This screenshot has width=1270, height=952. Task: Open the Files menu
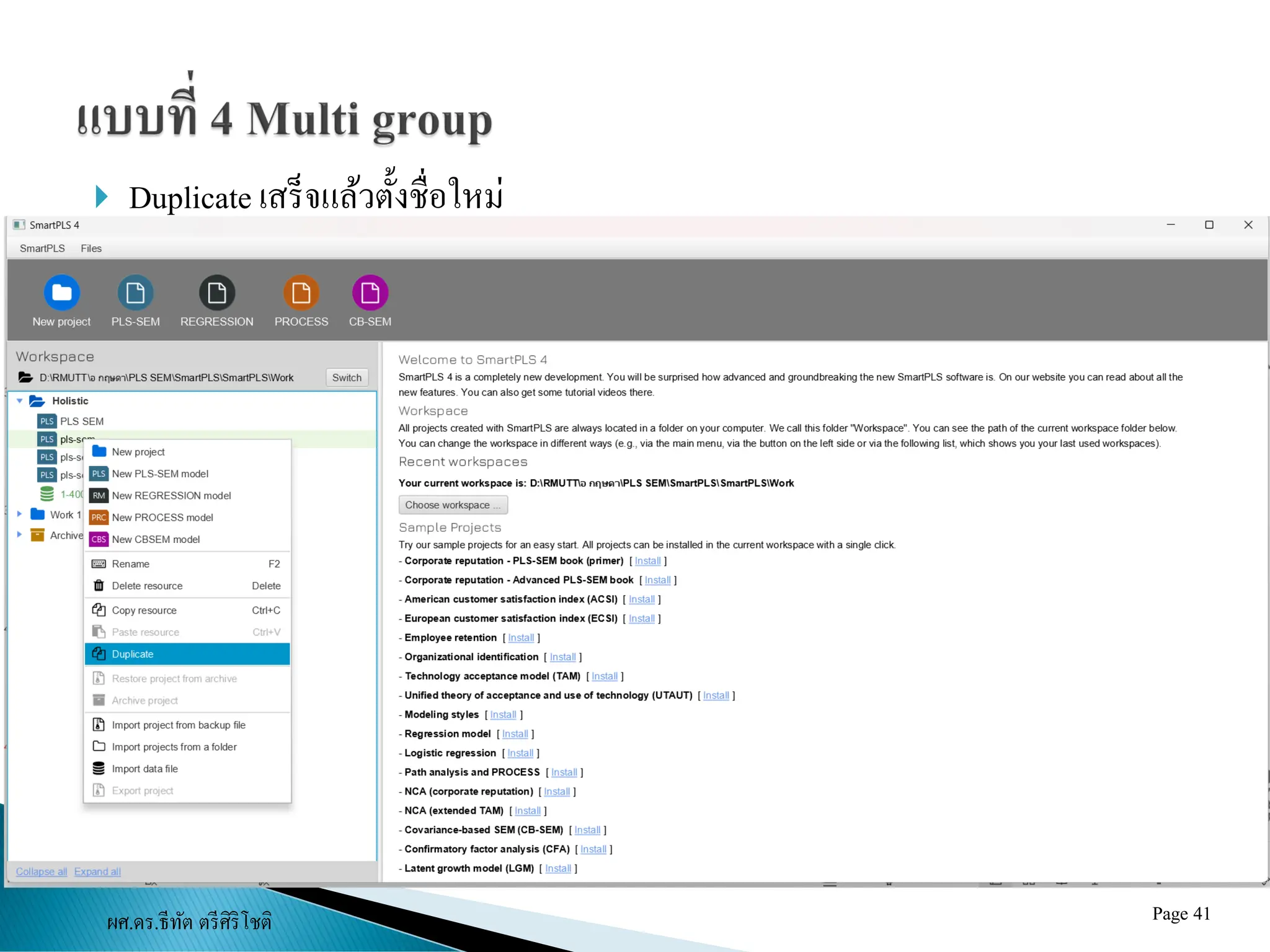[91, 249]
